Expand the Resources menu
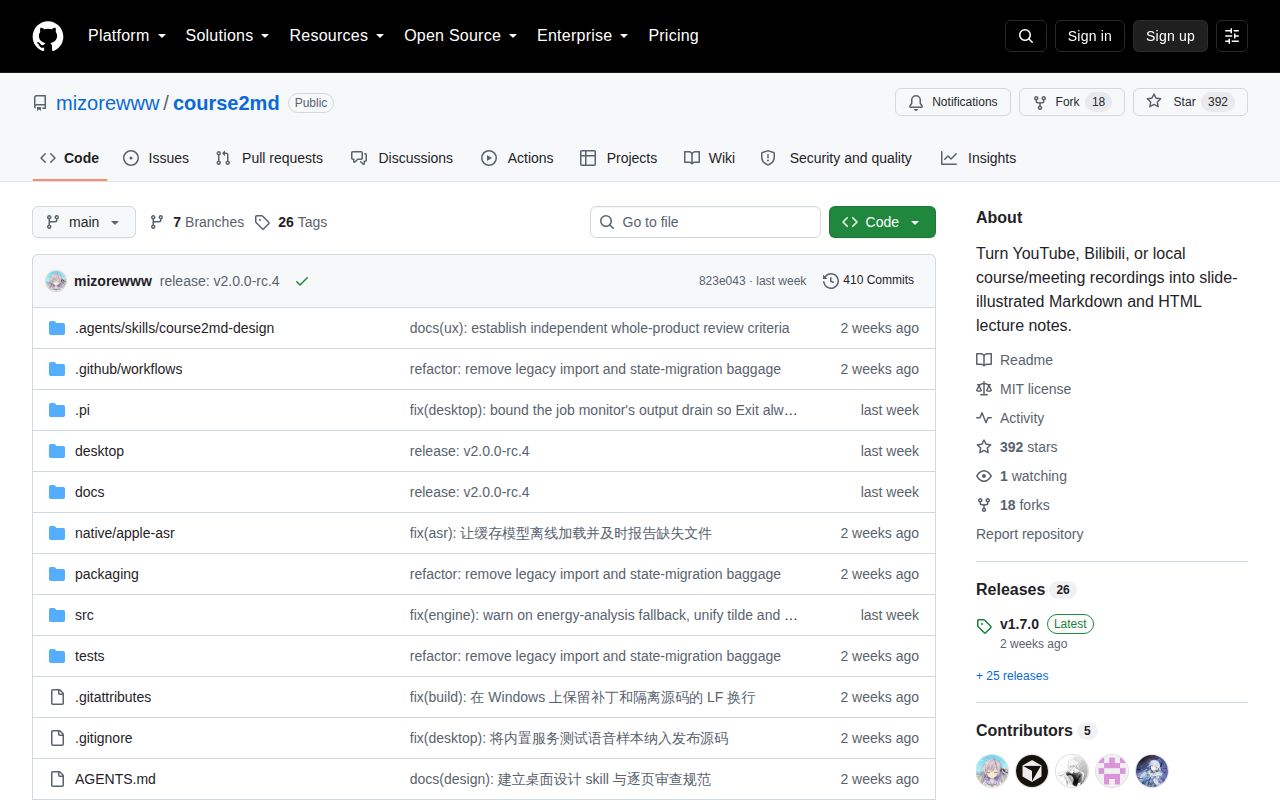Image resolution: width=1280 pixels, height=800 pixels. pos(337,36)
